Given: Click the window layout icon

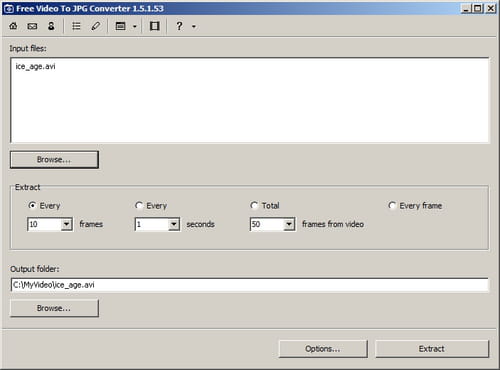Looking at the screenshot, I should point(121,26).
